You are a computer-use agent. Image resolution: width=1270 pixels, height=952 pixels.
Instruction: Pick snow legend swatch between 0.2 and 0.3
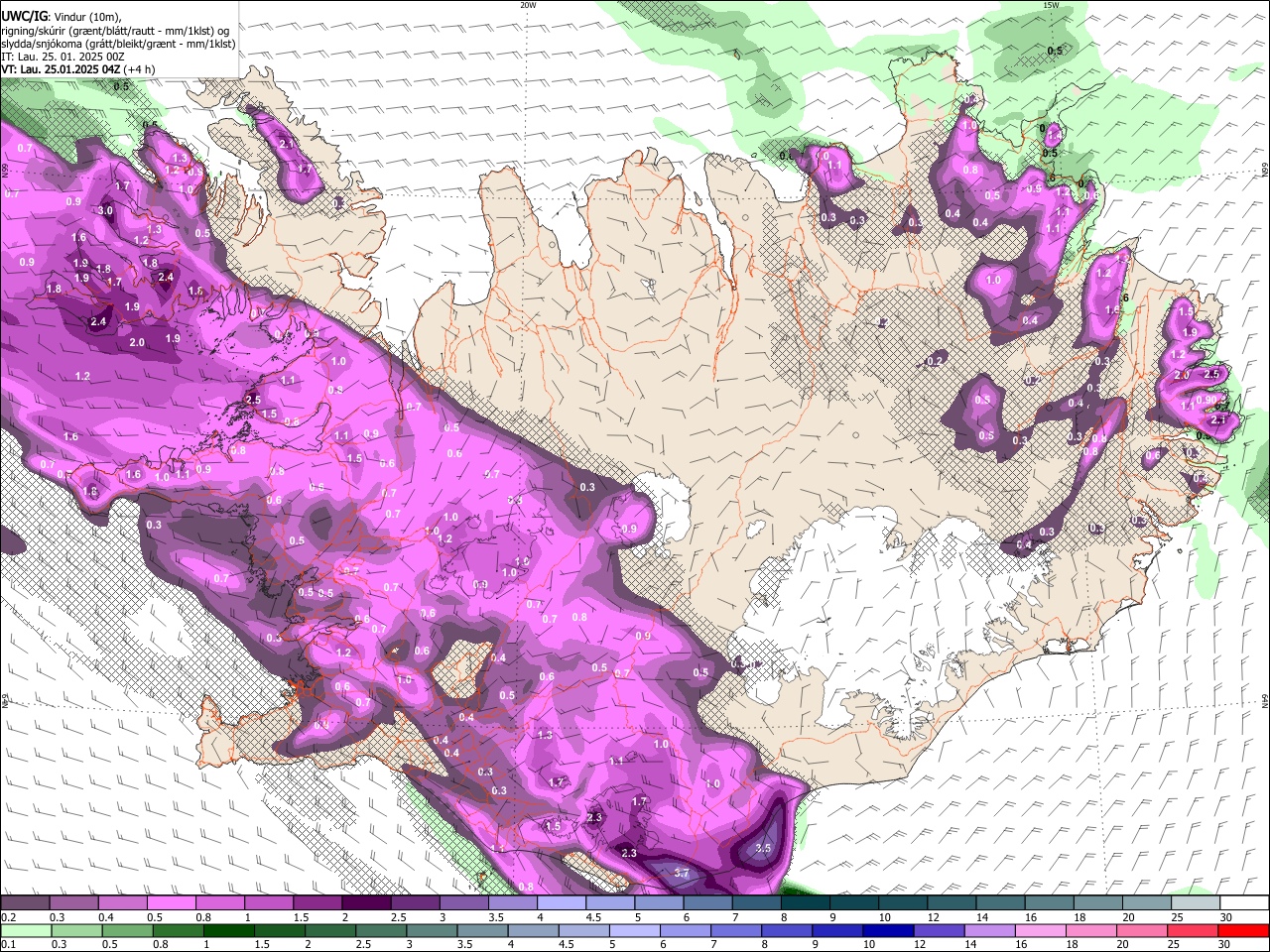pyautogui.click(x=26, y=903)
